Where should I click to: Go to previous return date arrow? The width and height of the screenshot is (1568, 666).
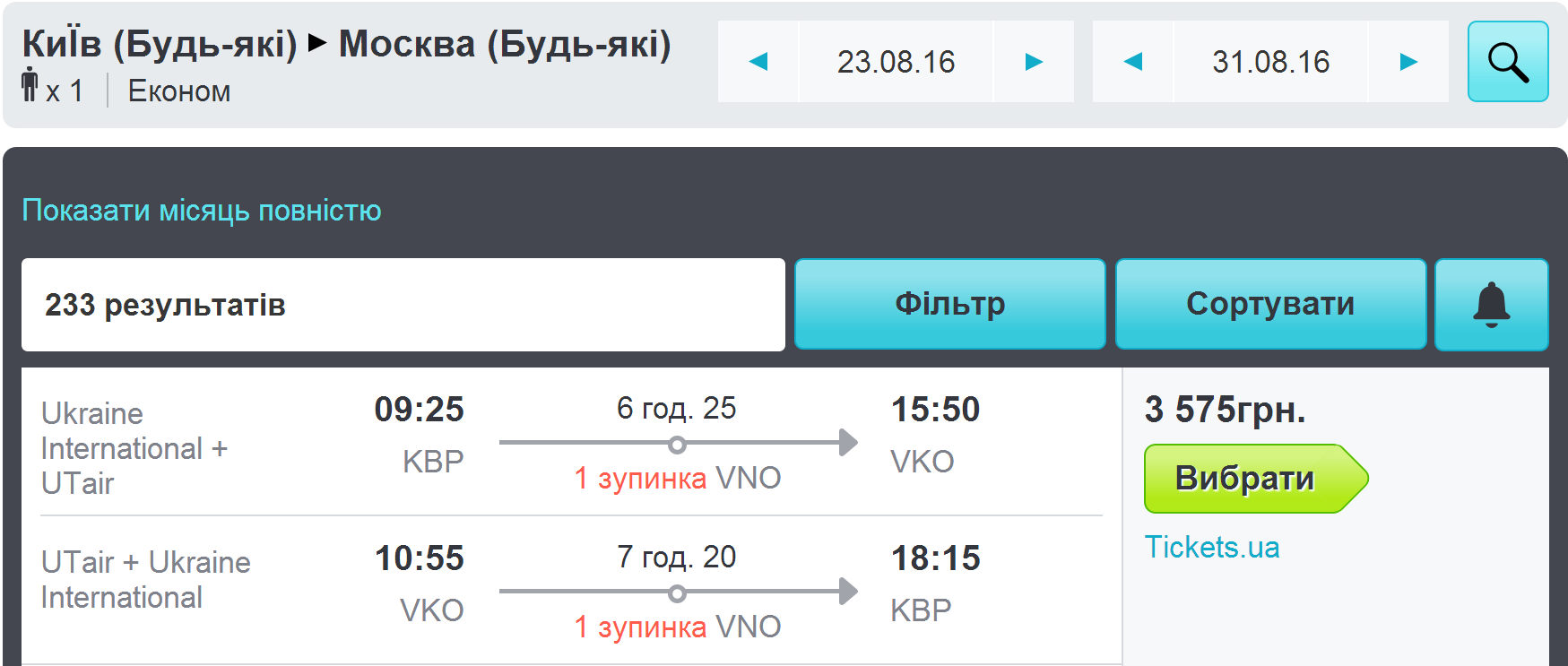point(1133,62)
